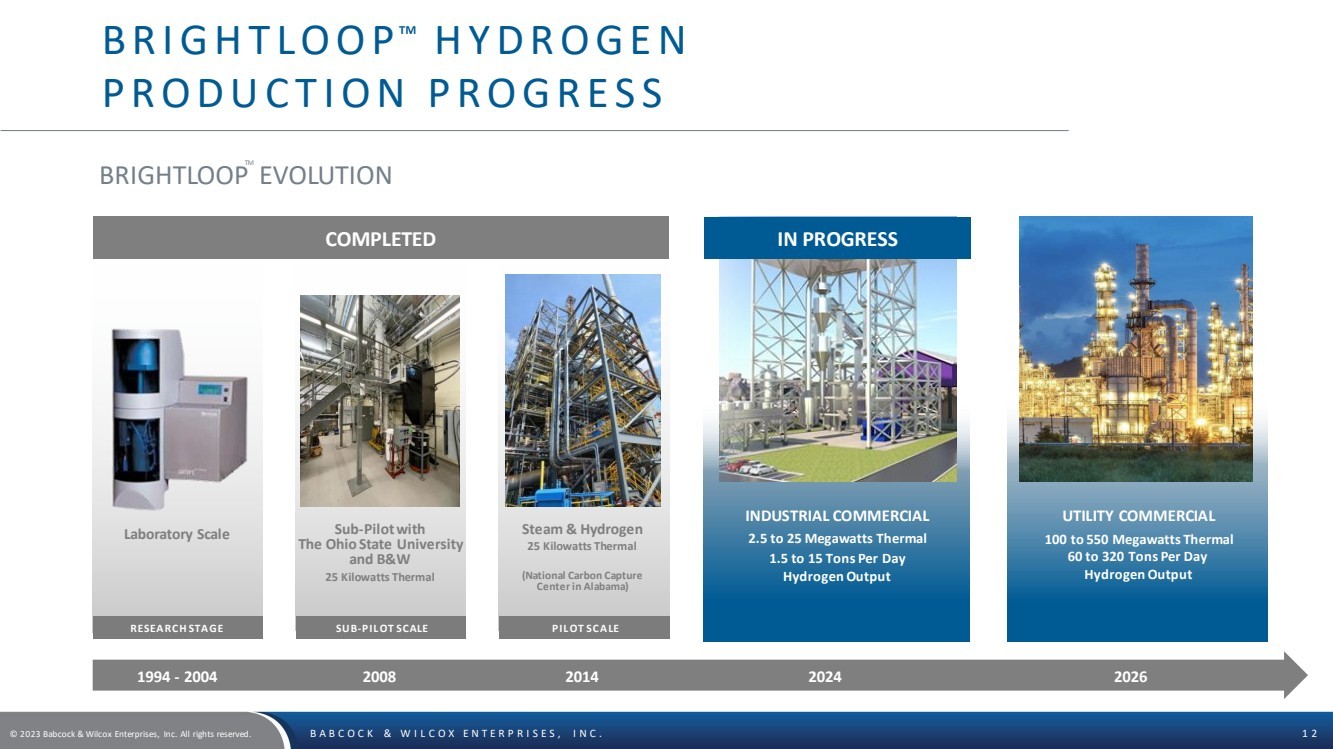Select the 2008 timeline marker
The image size is (1333, 749).
click(x=379, y=677)
